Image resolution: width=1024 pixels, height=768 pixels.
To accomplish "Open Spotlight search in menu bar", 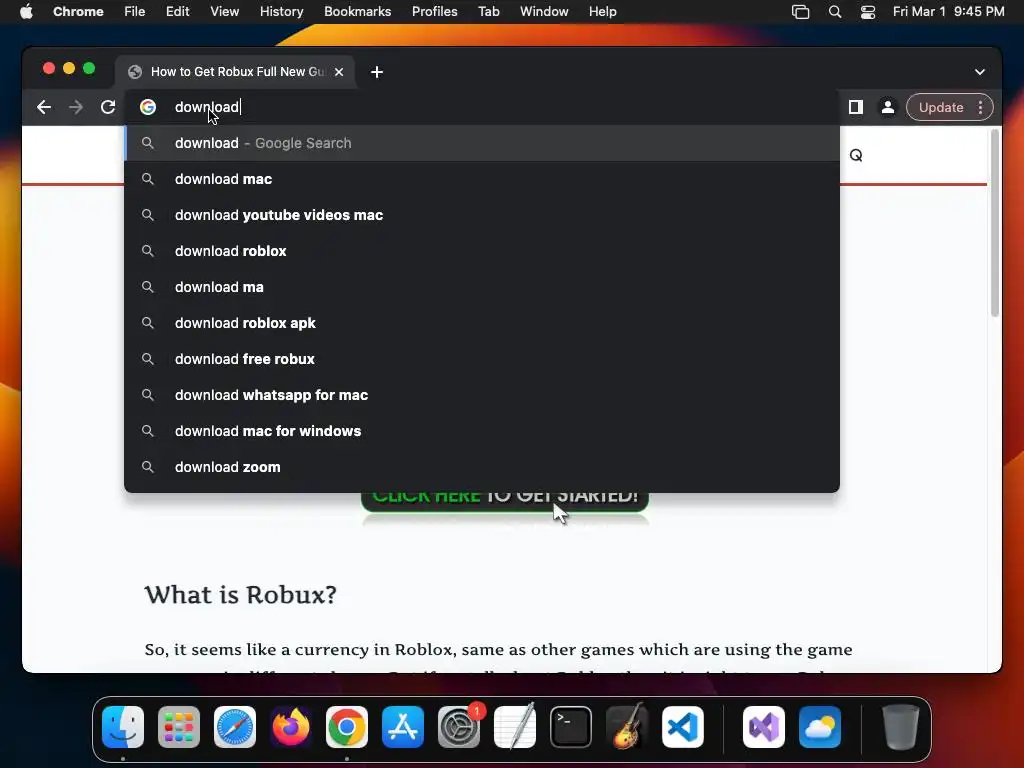I will click(x=835, y=12).
